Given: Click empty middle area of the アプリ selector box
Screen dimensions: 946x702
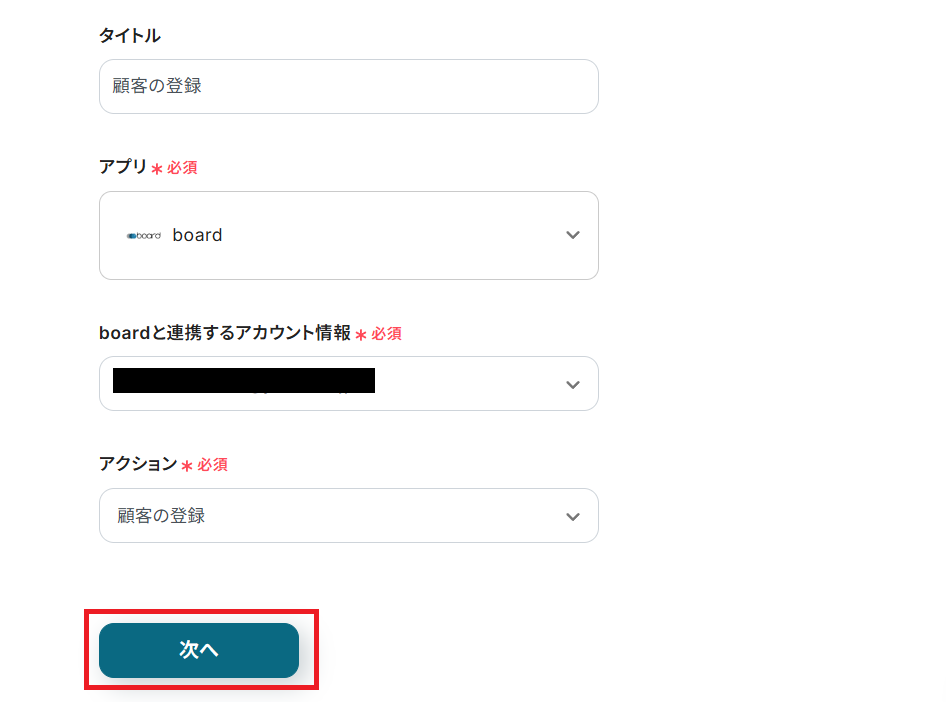Looking at the screenshot, I should point(390,236).
